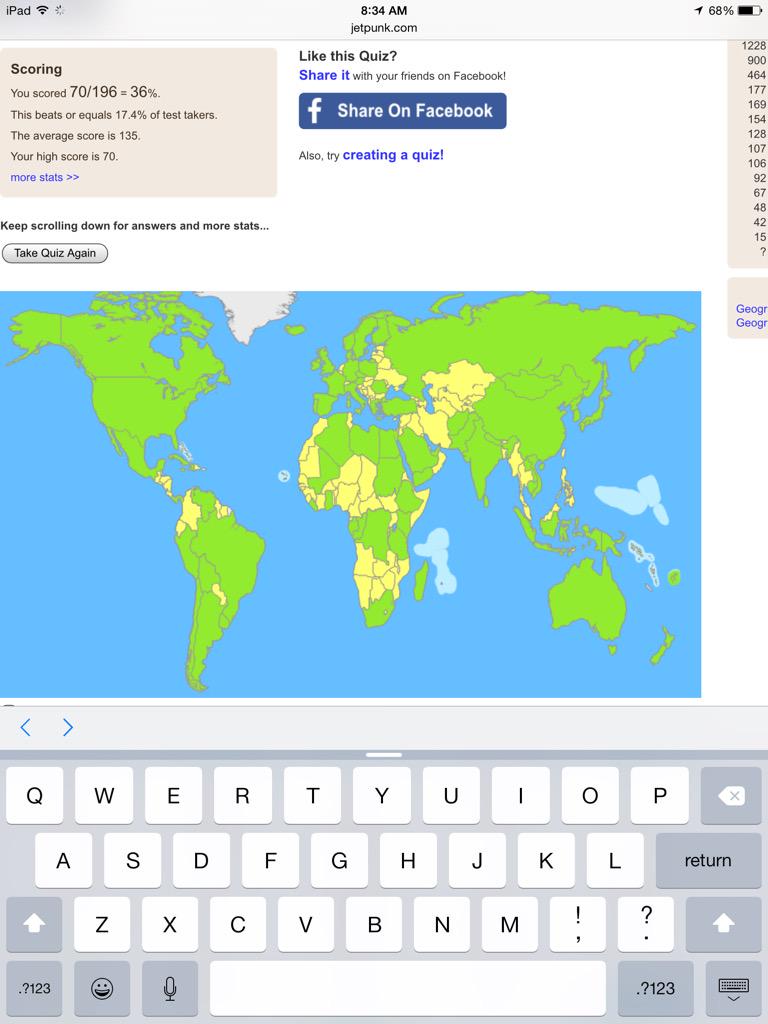Tap the C key

point(238,924)
